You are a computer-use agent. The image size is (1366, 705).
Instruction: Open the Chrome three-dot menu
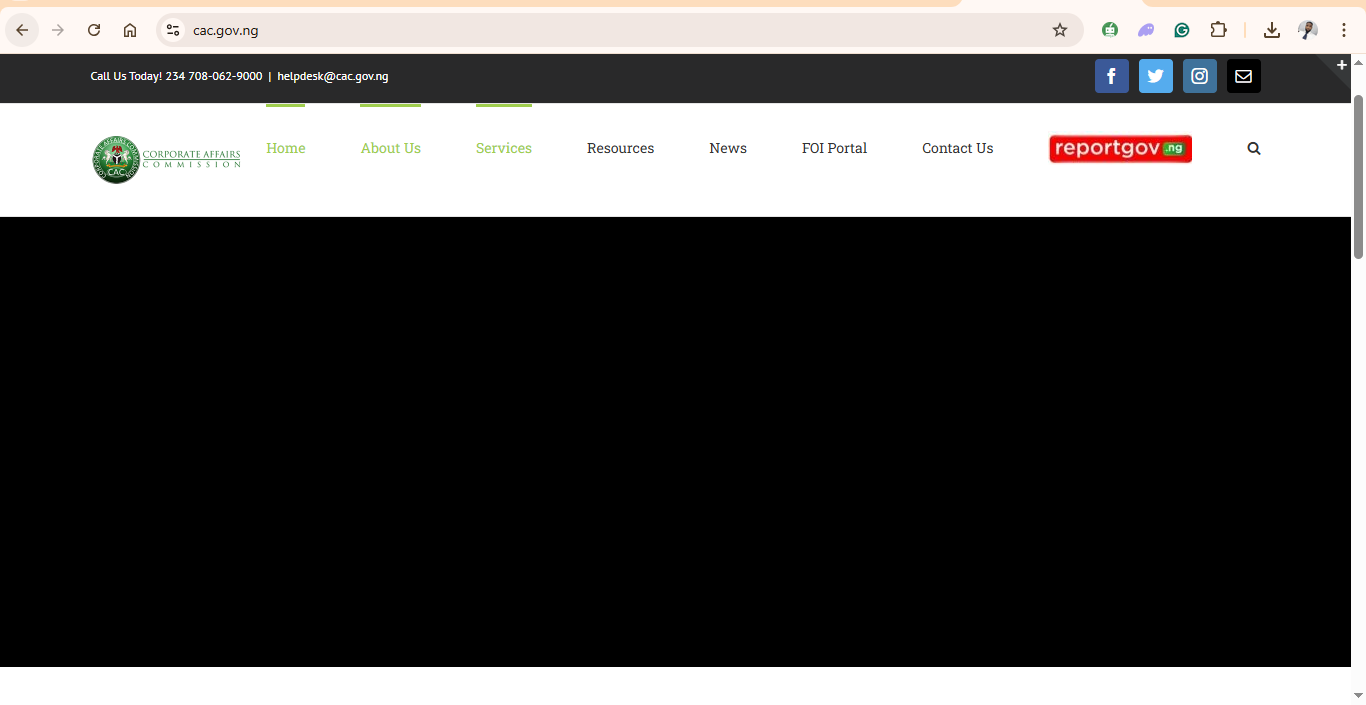(x=1344, y=30)
